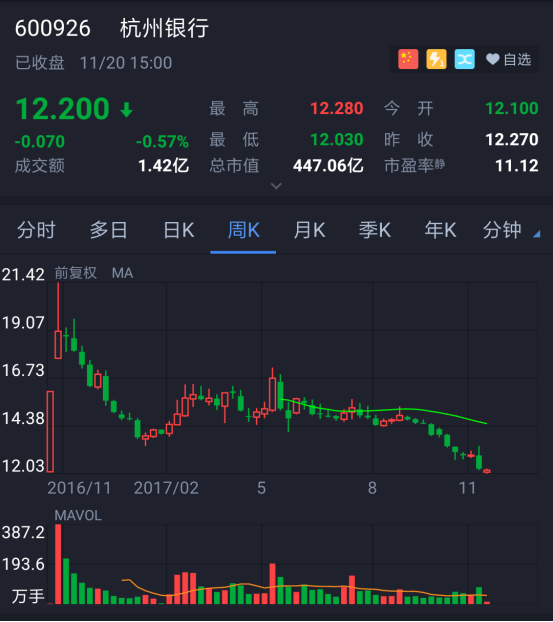Open the 分钟 minute interval dropdown
The image size is (553, 622).
coord(511,230)
